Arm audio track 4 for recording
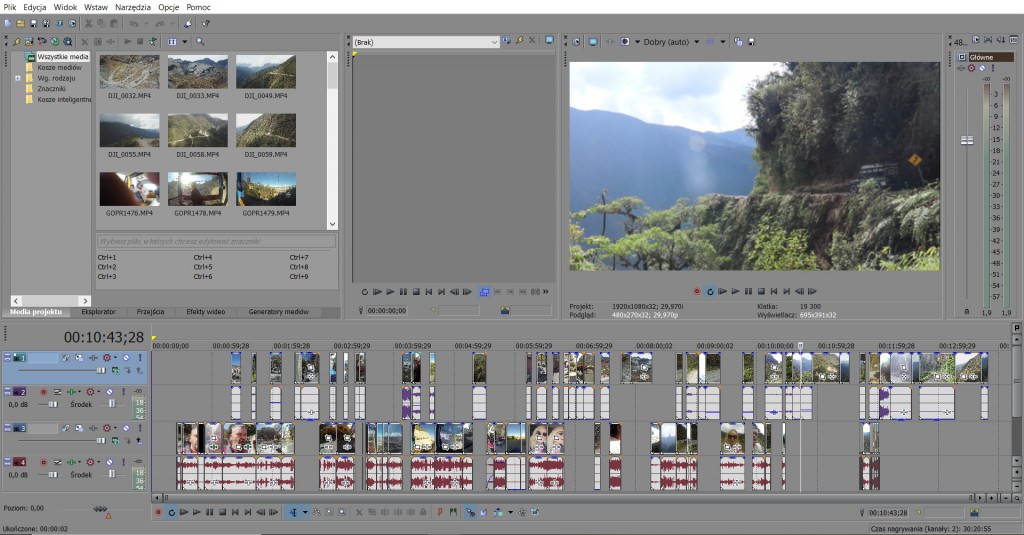Screen dimensions: 1024x535 [44, 462]
